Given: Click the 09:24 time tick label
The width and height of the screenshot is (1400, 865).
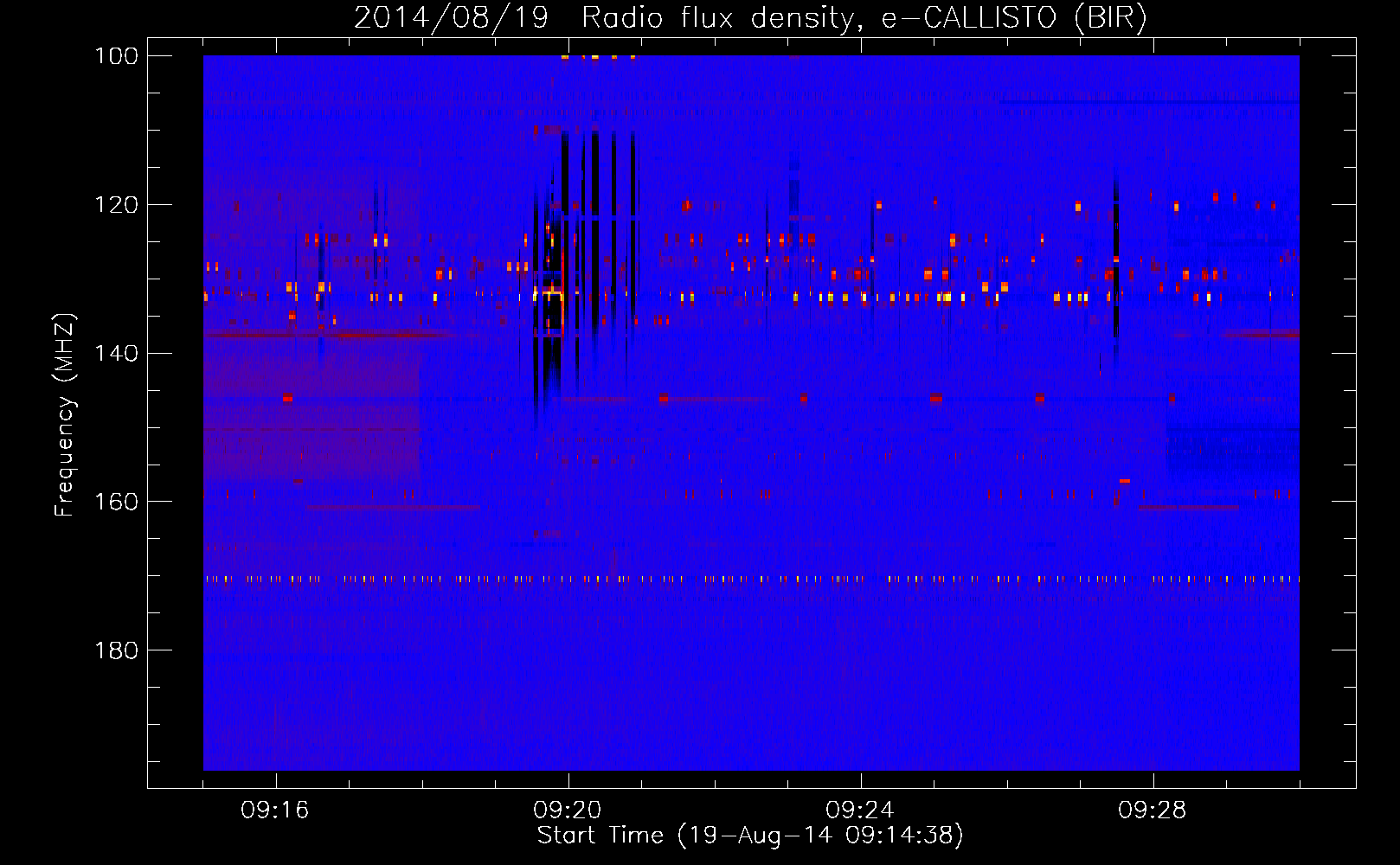Looking at the screenshot, I should (860, 811).
